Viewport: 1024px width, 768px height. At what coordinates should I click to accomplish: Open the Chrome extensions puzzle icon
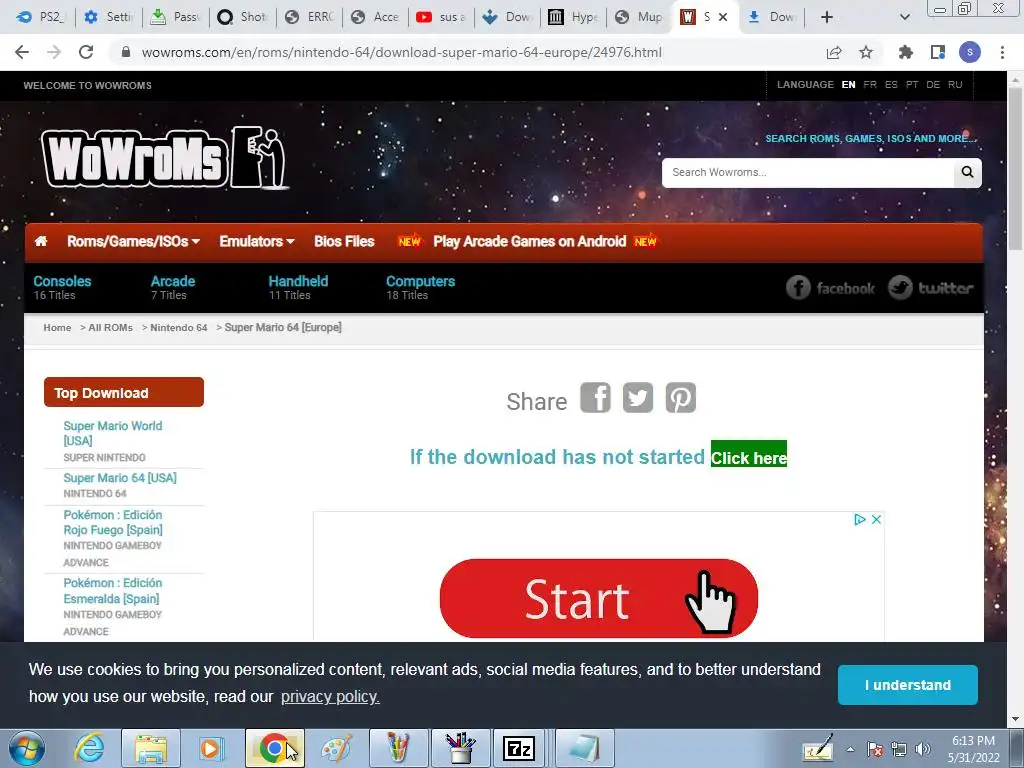(x=905, y=52)
